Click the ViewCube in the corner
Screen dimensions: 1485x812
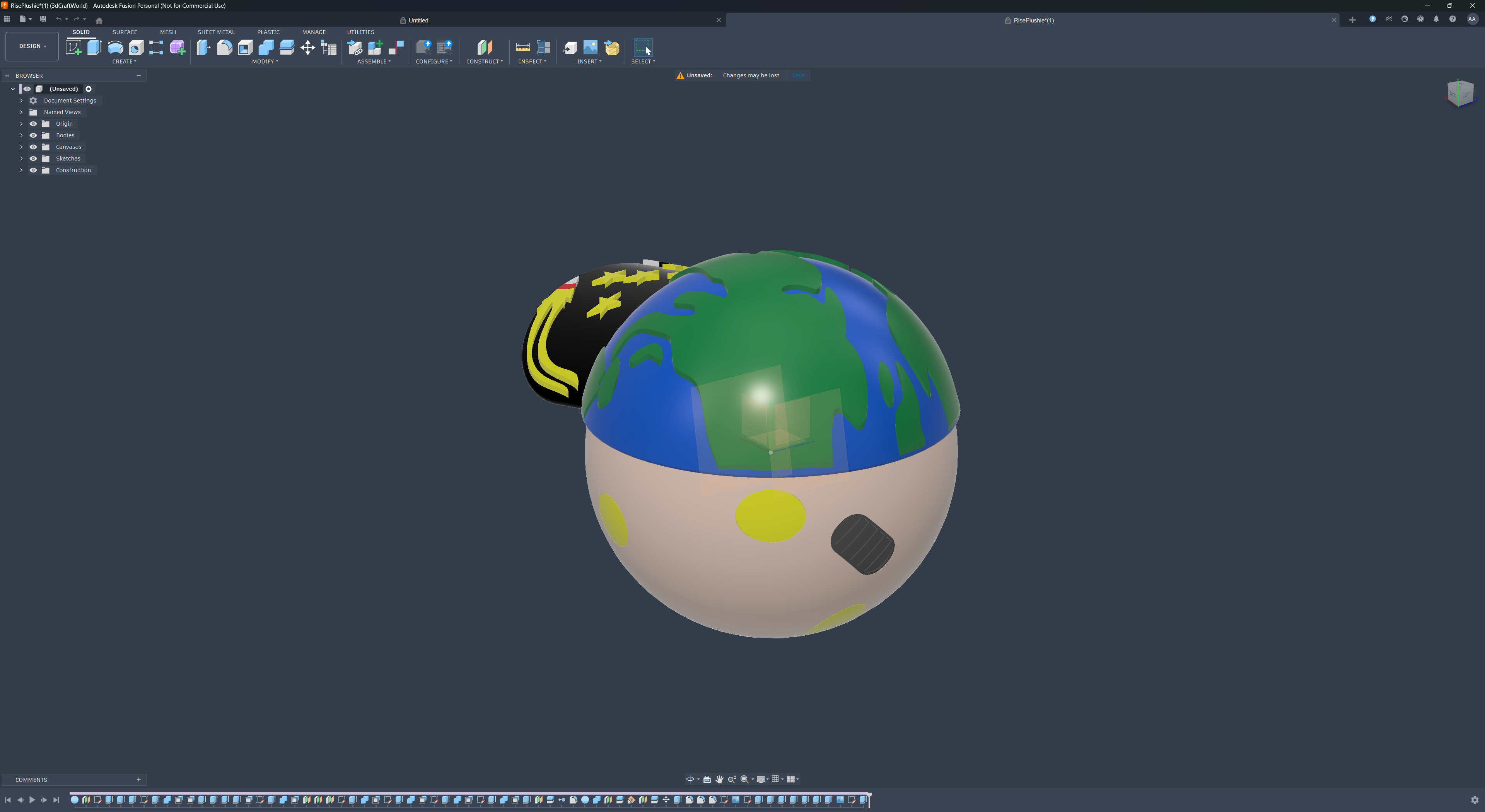click(1460, 93)
